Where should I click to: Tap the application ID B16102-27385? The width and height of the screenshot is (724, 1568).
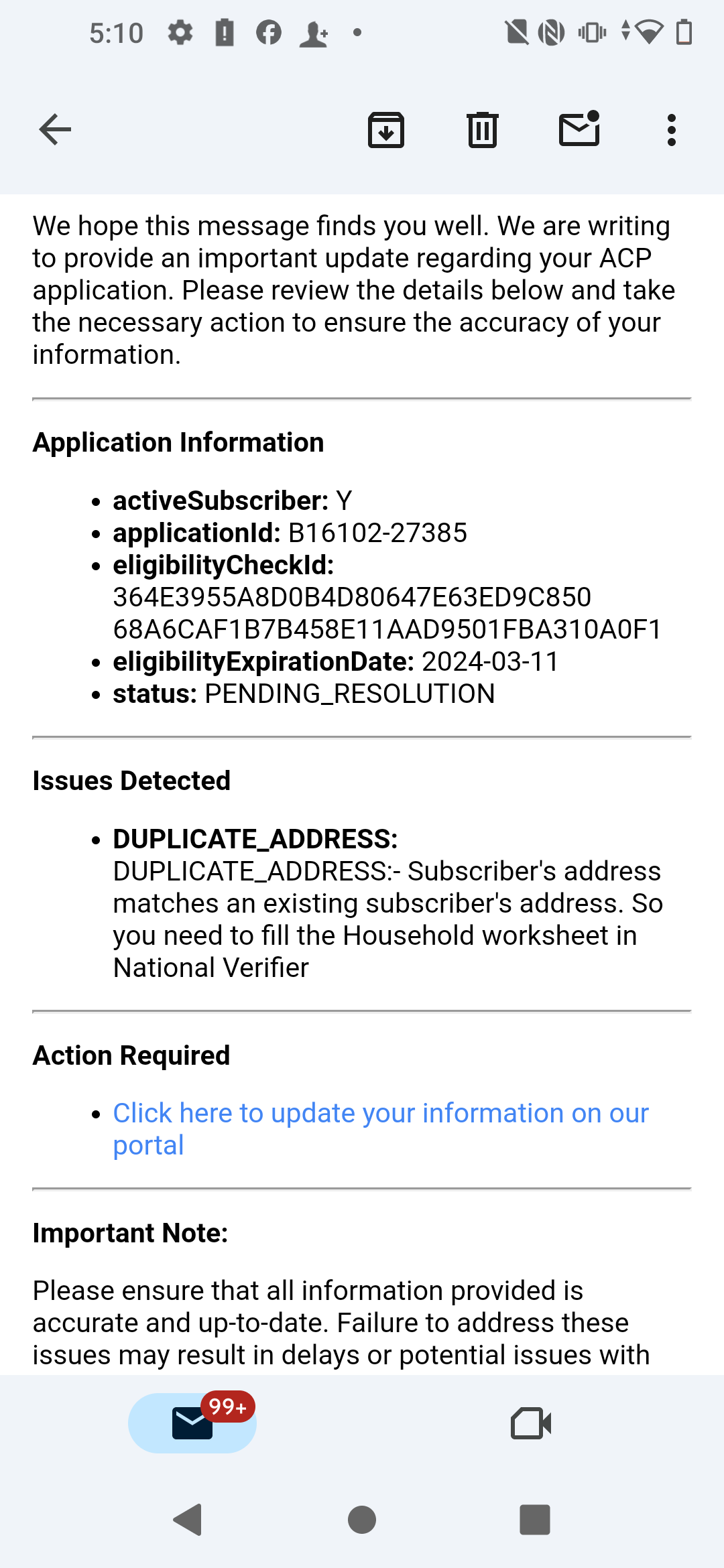coord(377,533)
